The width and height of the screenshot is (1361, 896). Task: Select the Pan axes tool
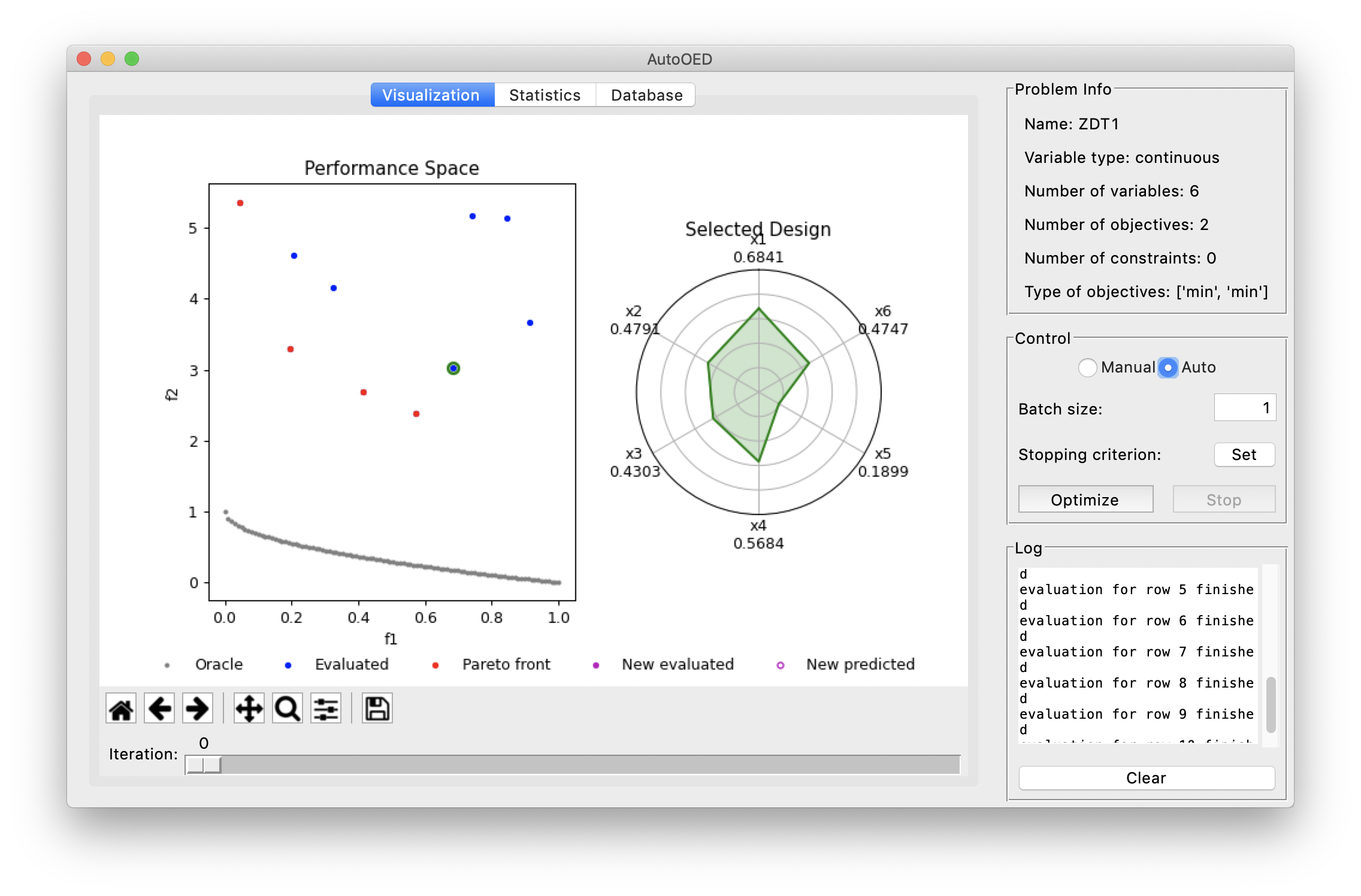(x=249, y=709)
